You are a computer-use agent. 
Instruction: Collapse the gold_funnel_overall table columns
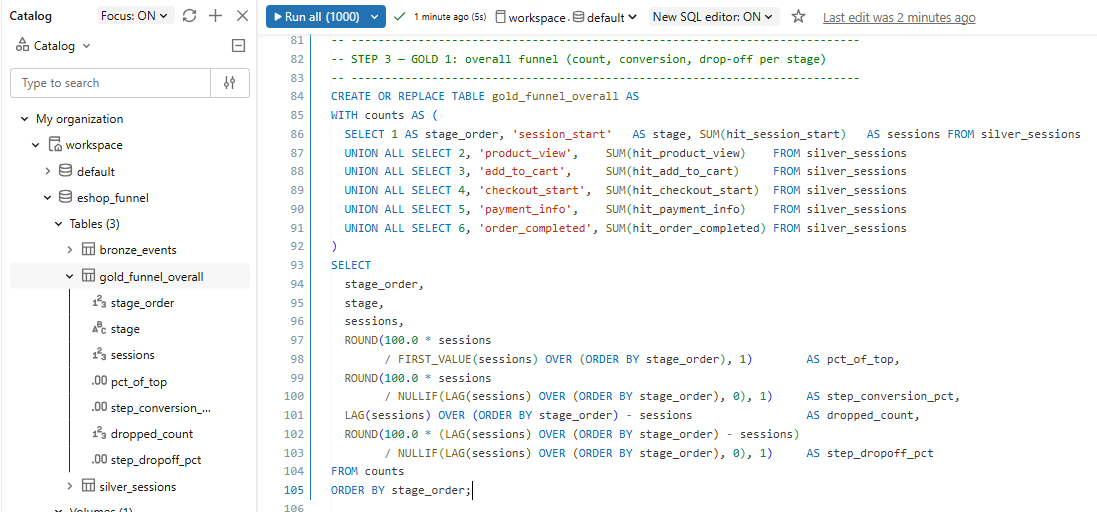tap(70, 276)
